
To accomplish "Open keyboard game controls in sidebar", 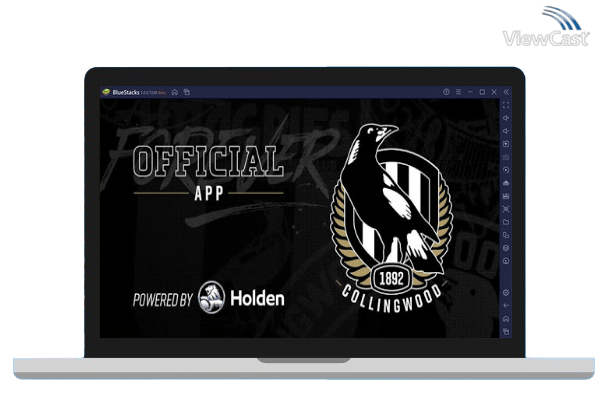I will (x=506, y=157).
